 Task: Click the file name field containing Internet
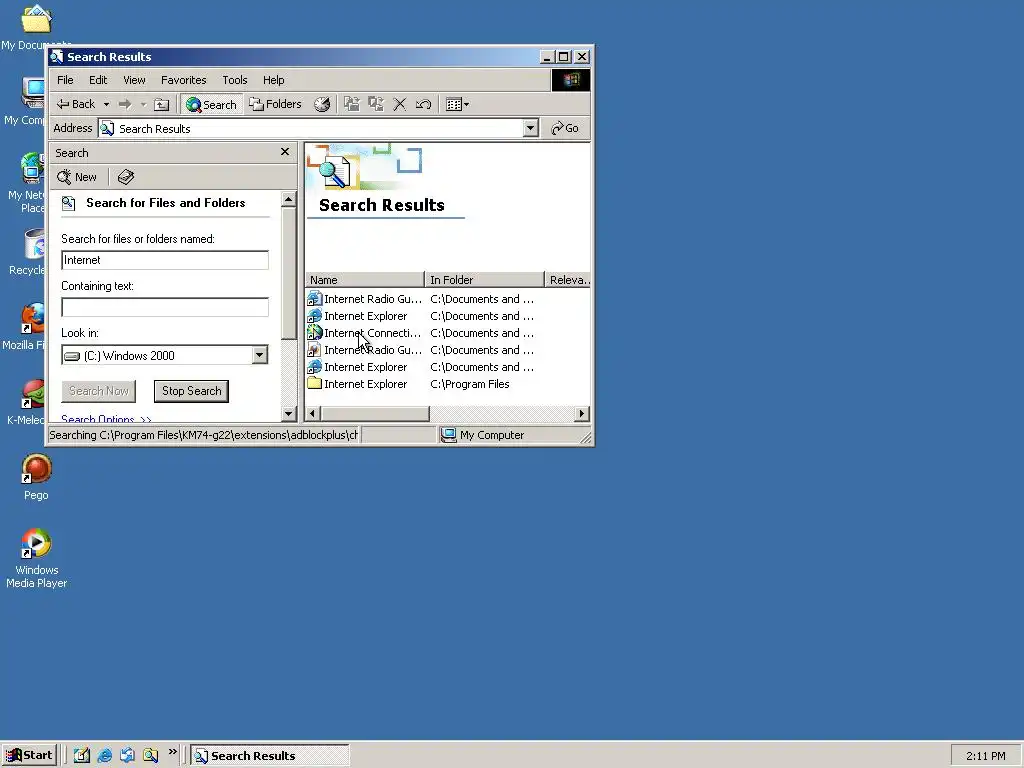pos(165,260)
